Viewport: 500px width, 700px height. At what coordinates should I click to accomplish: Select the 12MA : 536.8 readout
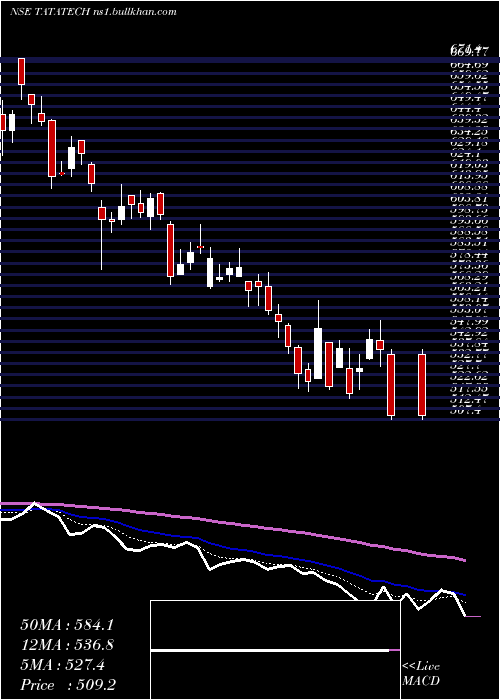[67, 645]
